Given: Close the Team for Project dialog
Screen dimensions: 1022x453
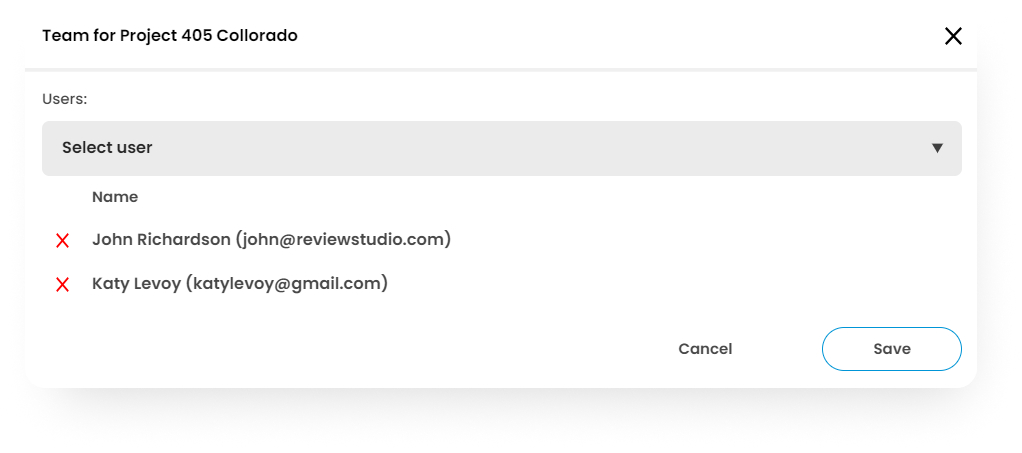Looking at the screenshot, I should point(953,36).
